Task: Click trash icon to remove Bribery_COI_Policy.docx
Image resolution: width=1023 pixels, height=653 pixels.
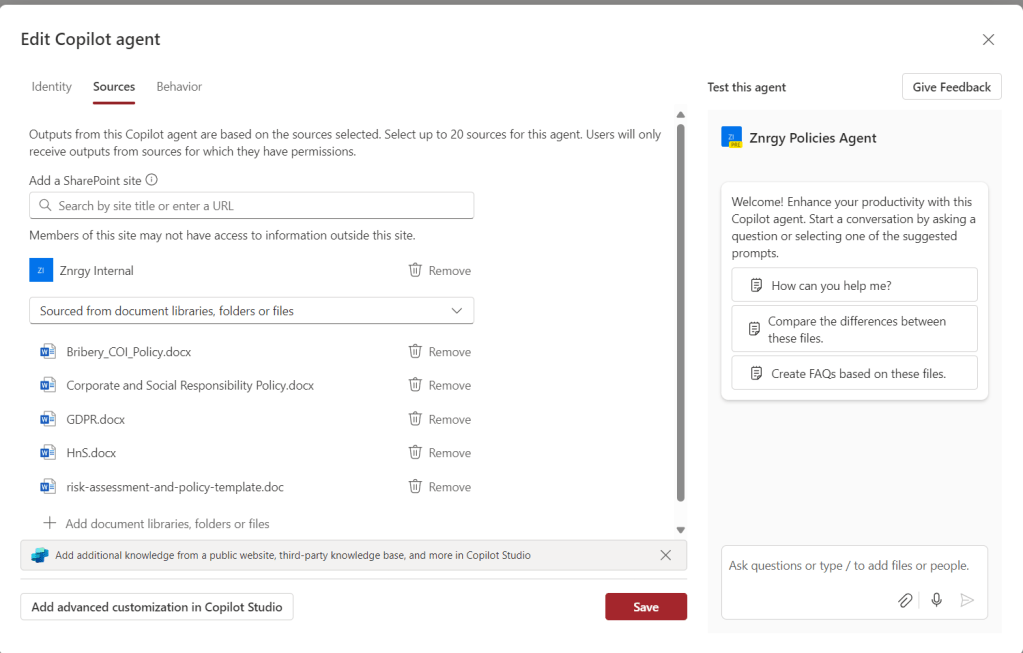Action: (x=415, y=352)
